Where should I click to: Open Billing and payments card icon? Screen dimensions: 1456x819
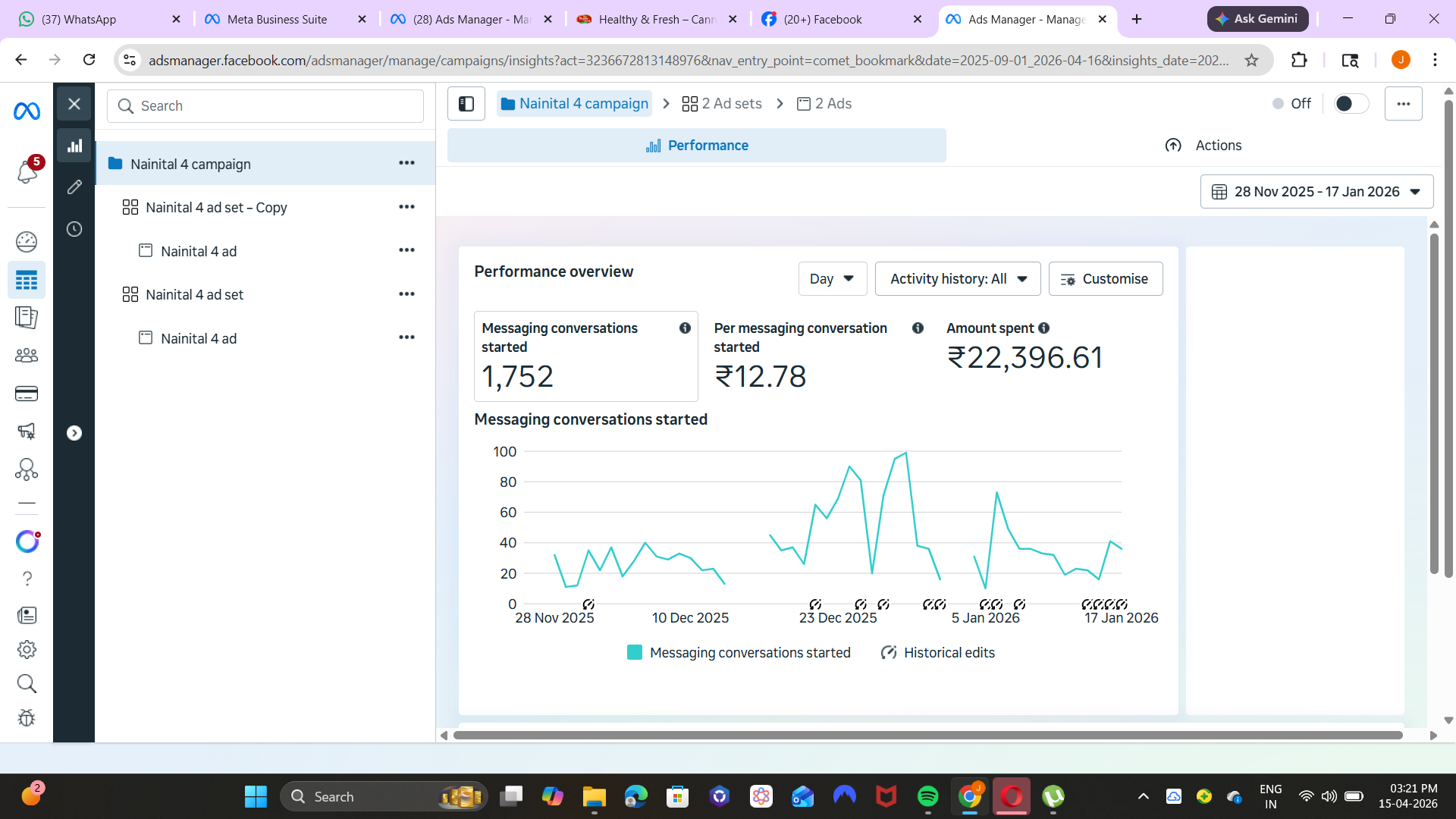pyautogui.click(x=27, y=394)
